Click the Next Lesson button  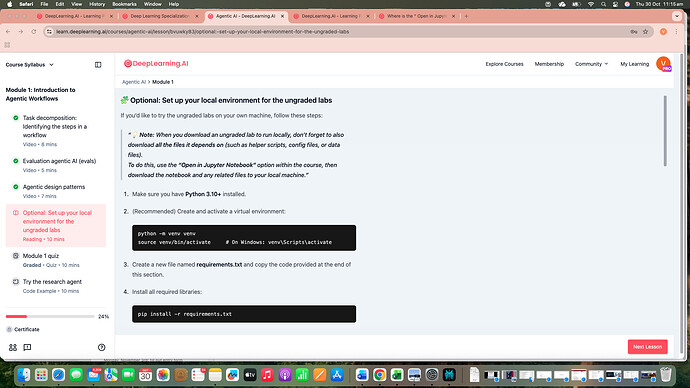647,347
